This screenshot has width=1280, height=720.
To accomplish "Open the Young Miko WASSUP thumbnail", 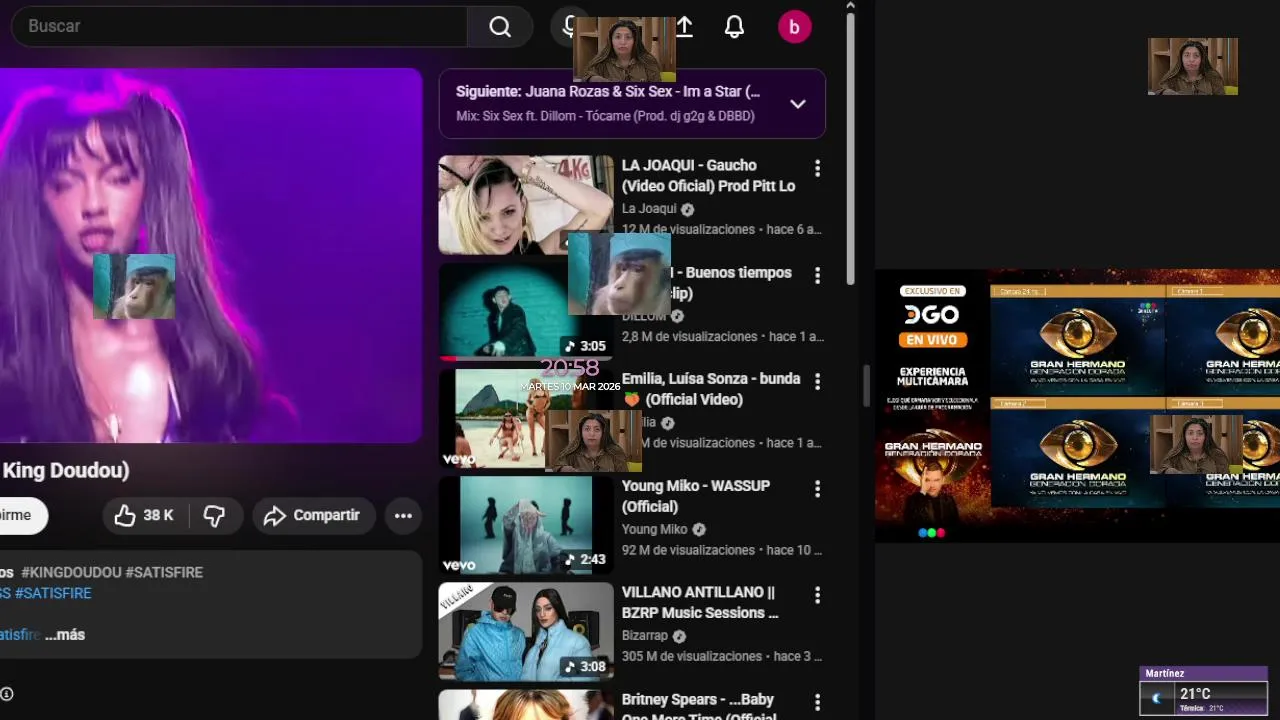I will pyautogui.click(x=526, y=525).
